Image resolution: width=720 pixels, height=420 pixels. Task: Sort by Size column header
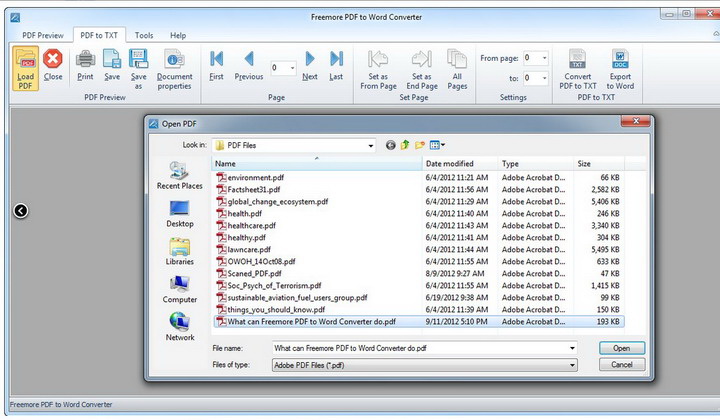tap(599, 164)
